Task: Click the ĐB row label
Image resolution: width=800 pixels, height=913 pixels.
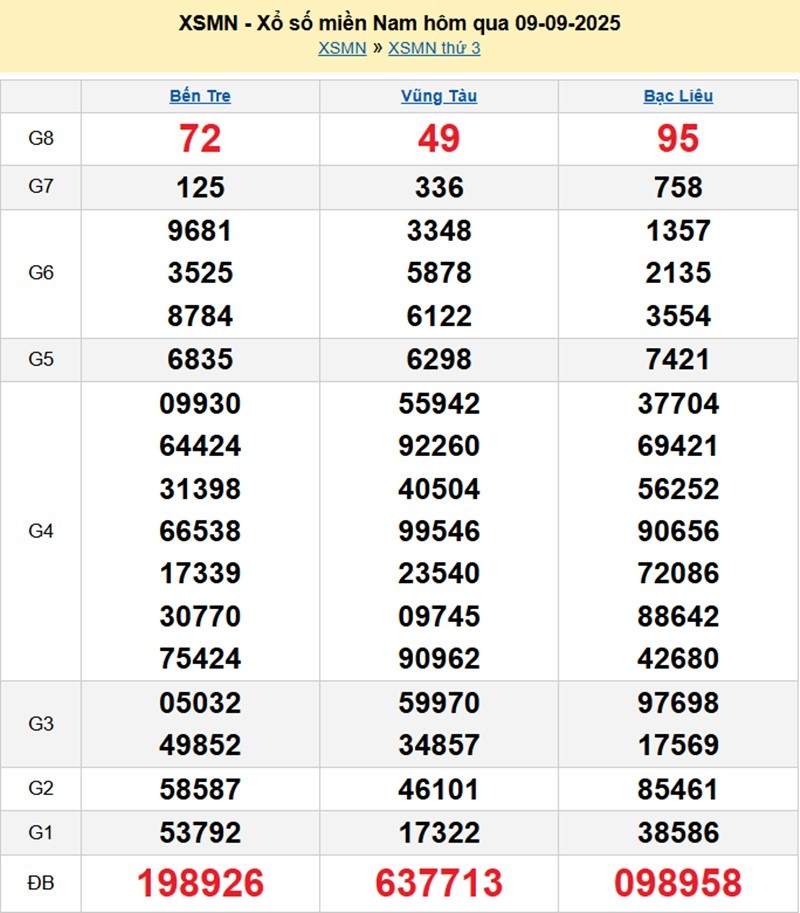Action: coord(41,883)
